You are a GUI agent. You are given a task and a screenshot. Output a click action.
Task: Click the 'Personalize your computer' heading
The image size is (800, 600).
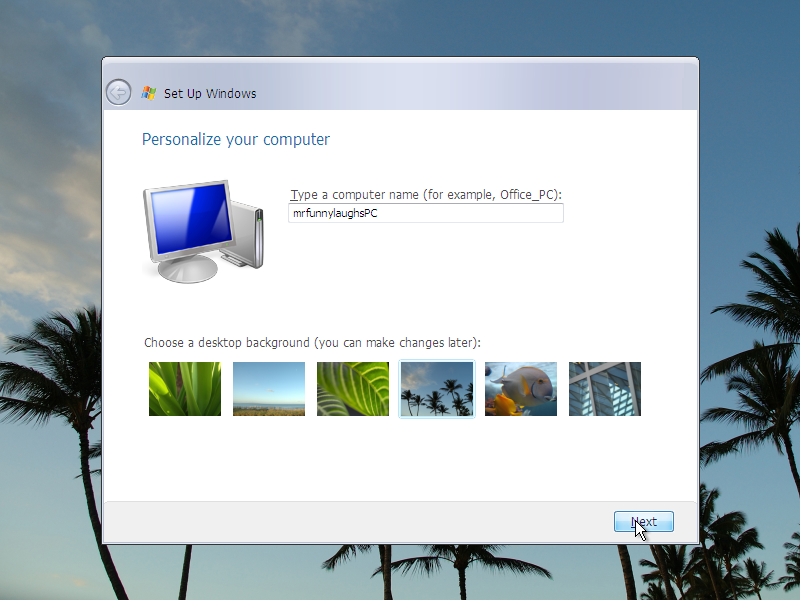[x=236, y=139]
